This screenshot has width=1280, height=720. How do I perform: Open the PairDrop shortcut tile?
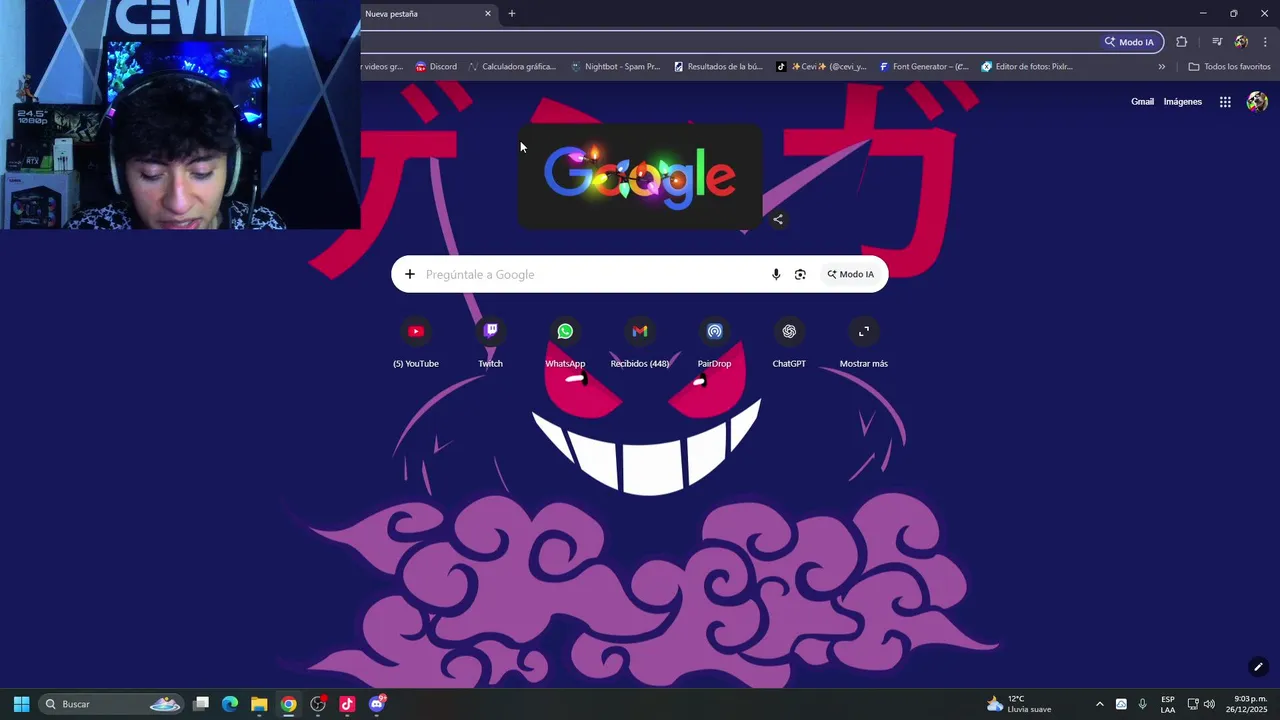[x=714, y=342]
